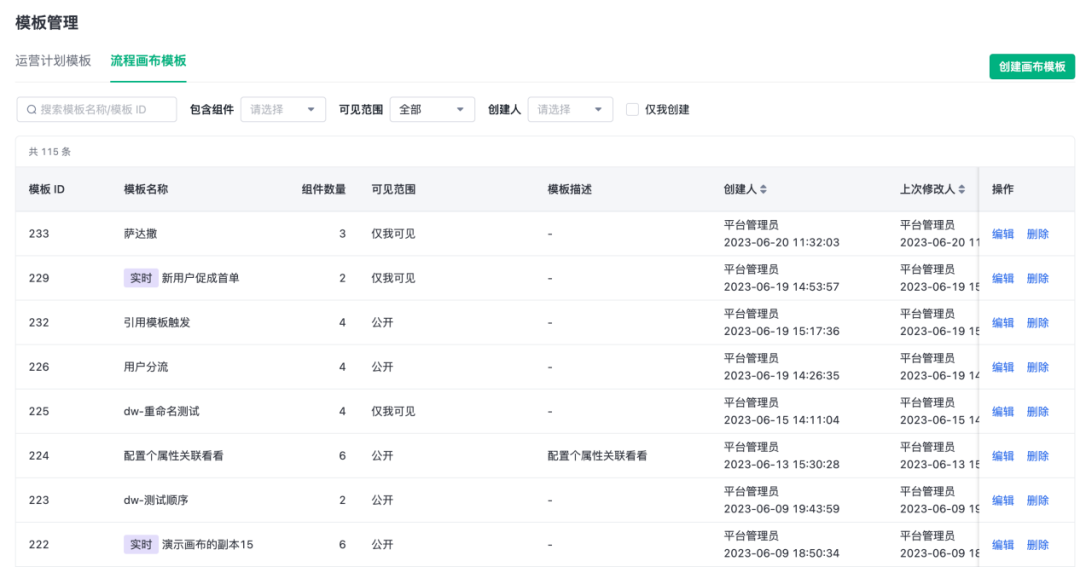Screen dimensions: 1080x567
Task: Sort by 创建人 column sort icon
Action: (763, 189)
